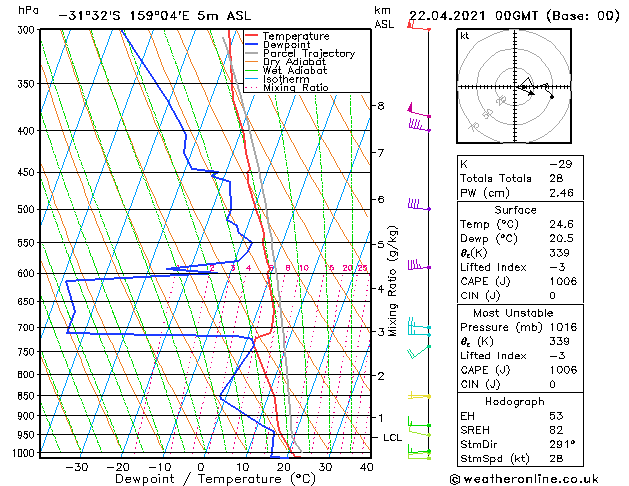This screenshot has width=629, height=486.
Task: Select the 'Dewpoint' legend label
Action: tap(286, 45)
